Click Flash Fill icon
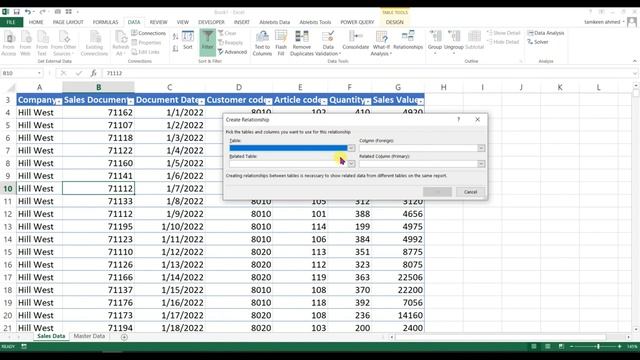The height and width of the screenshot is (360, 640). click(281, 43)
